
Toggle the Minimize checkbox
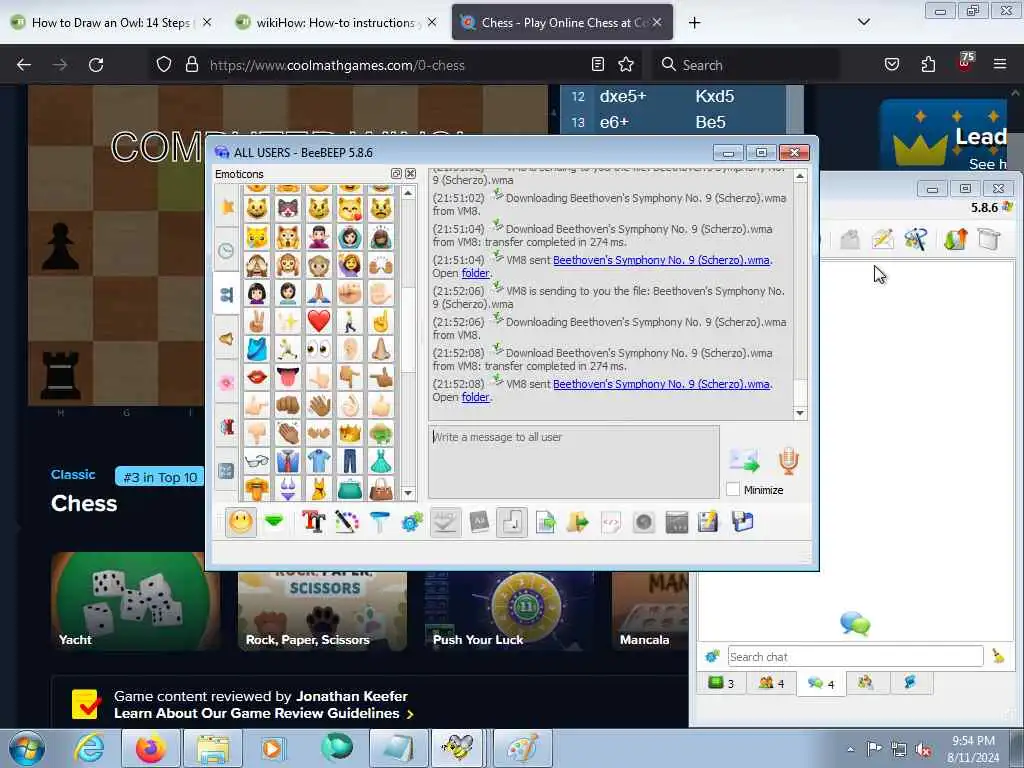pos(733,489)
